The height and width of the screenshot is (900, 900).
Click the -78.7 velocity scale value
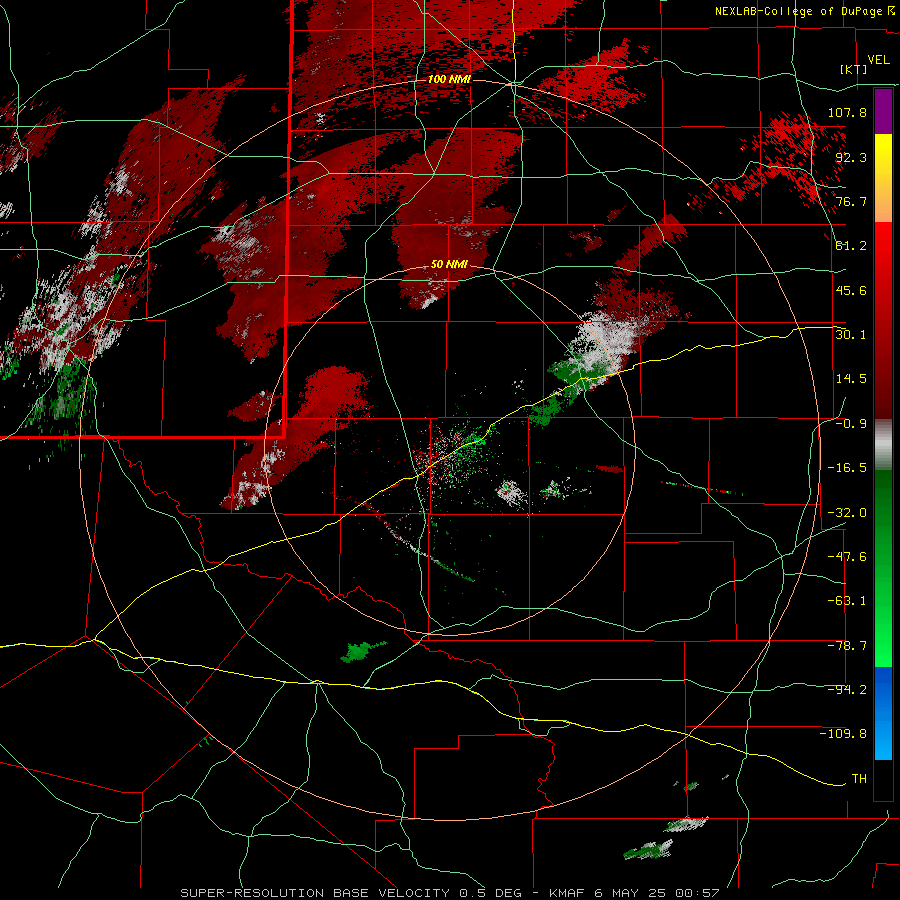[x=847, y=646]
